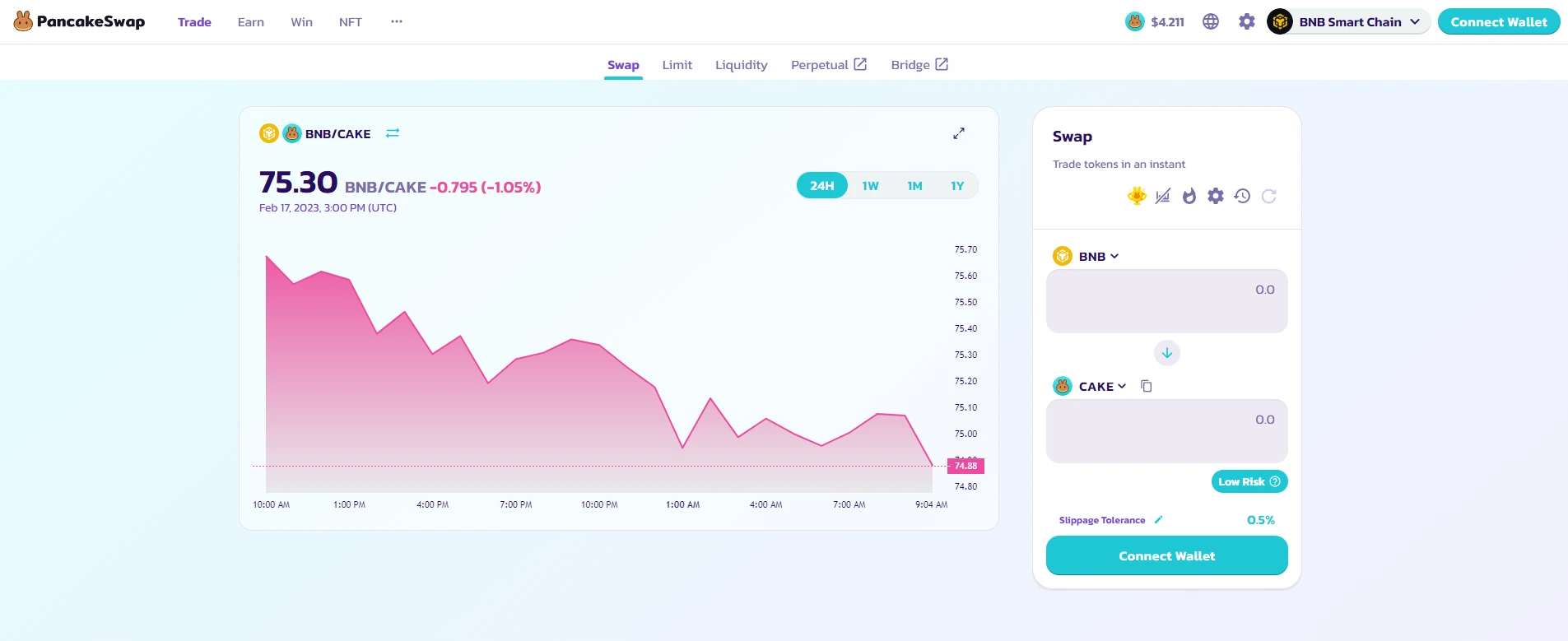Open recent transactions history icon
The height and width of the screenshot is (641, 1568).
coord(1242,196)
